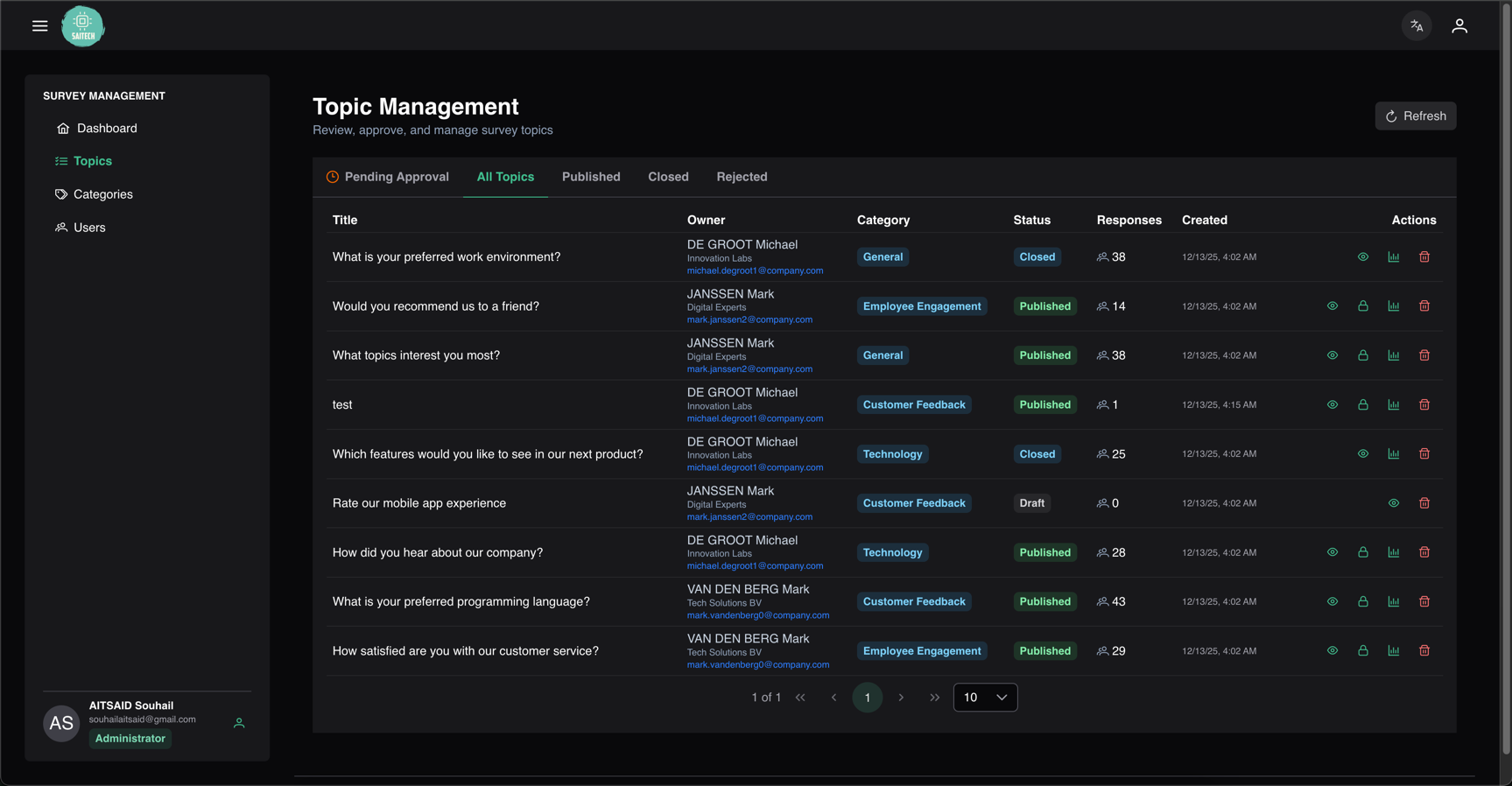The image size is (1512, 786).
Task: Open the language translation switcher
Action: [x=1417, y=26]
